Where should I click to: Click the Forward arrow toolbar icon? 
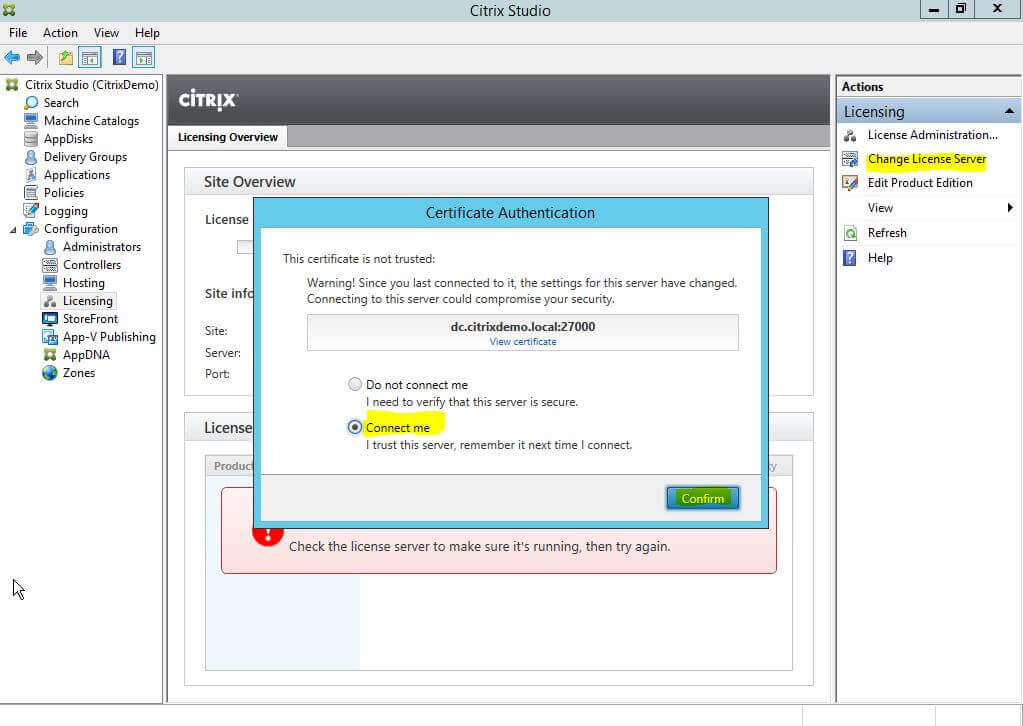[35, 57]
